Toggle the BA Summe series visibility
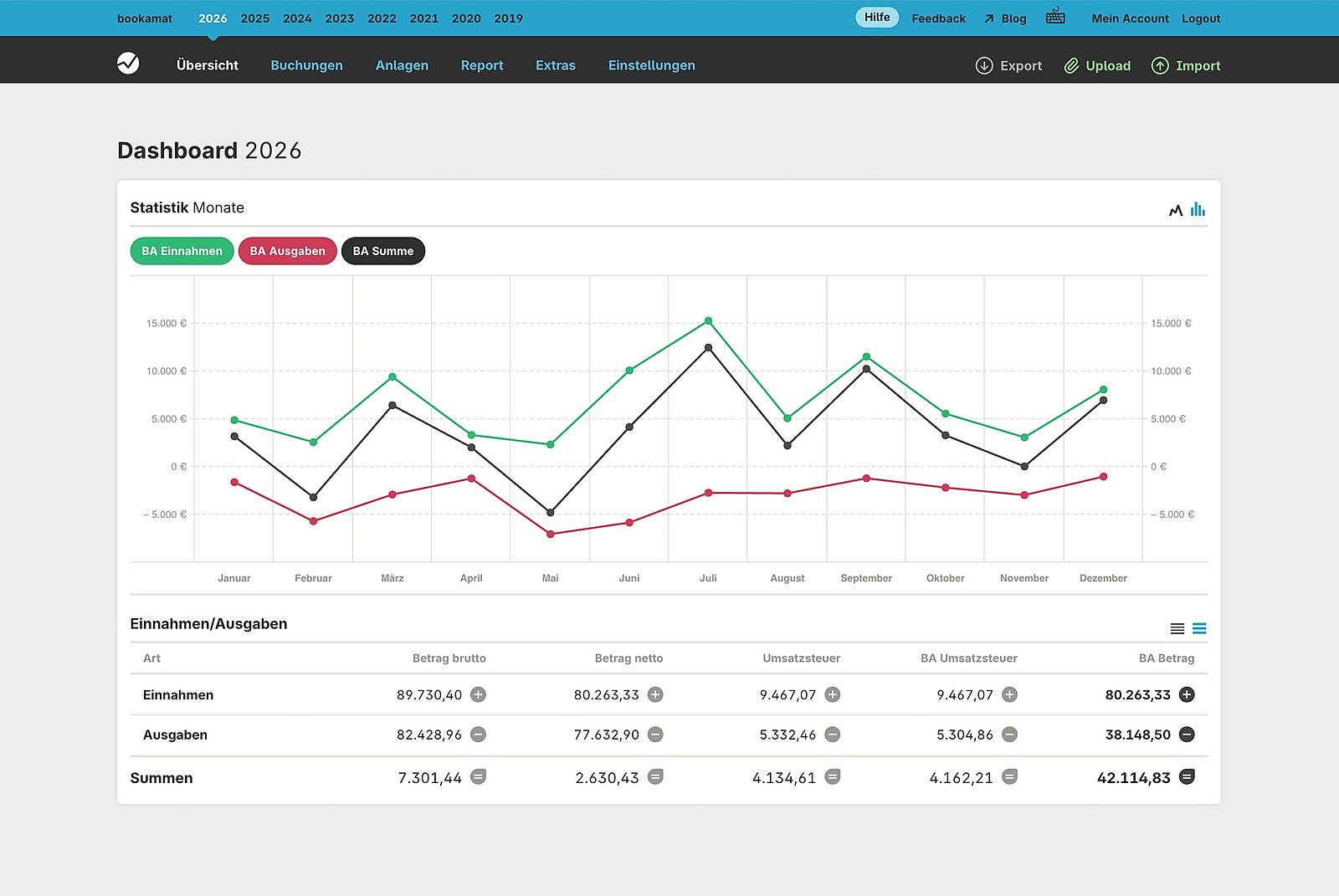Screen dimensions: 1339x896 click(382, 250)
